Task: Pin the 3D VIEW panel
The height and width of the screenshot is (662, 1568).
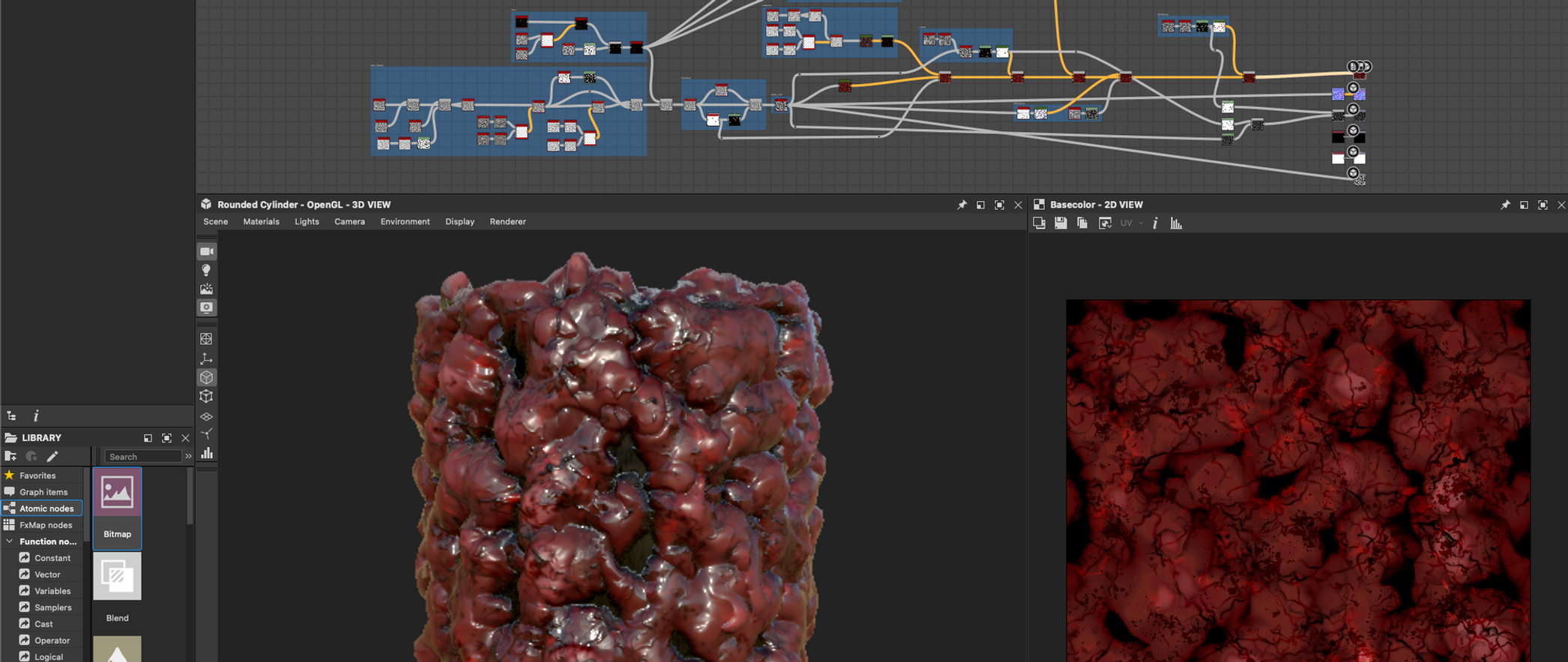Action: [962, 205]
